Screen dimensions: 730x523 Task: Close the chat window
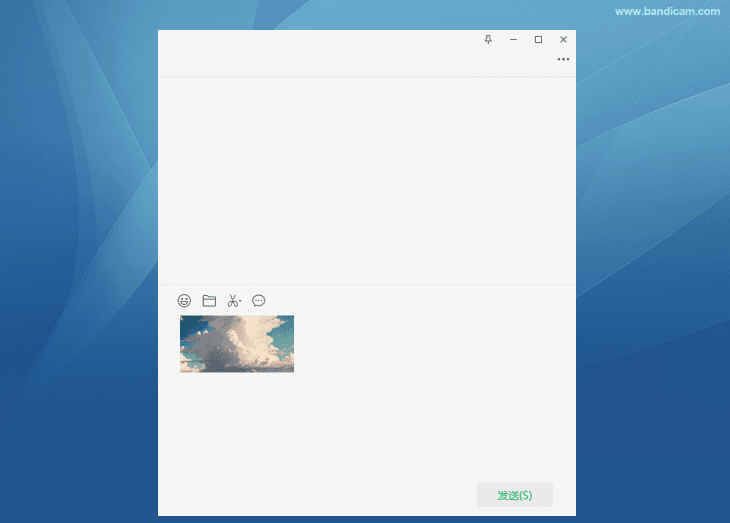point(563,39)
